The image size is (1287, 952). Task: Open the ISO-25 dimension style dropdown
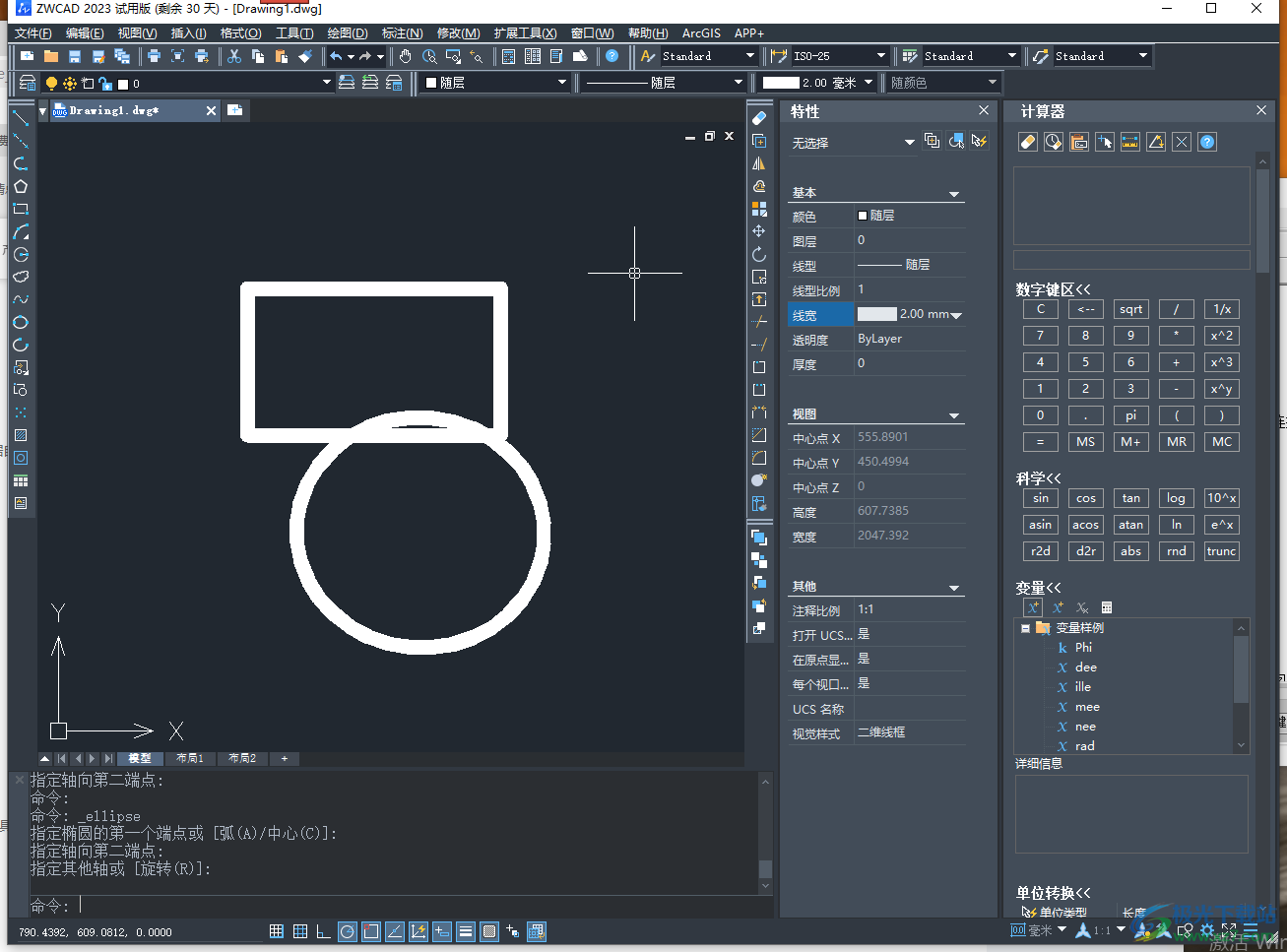[x=880, y=56]
